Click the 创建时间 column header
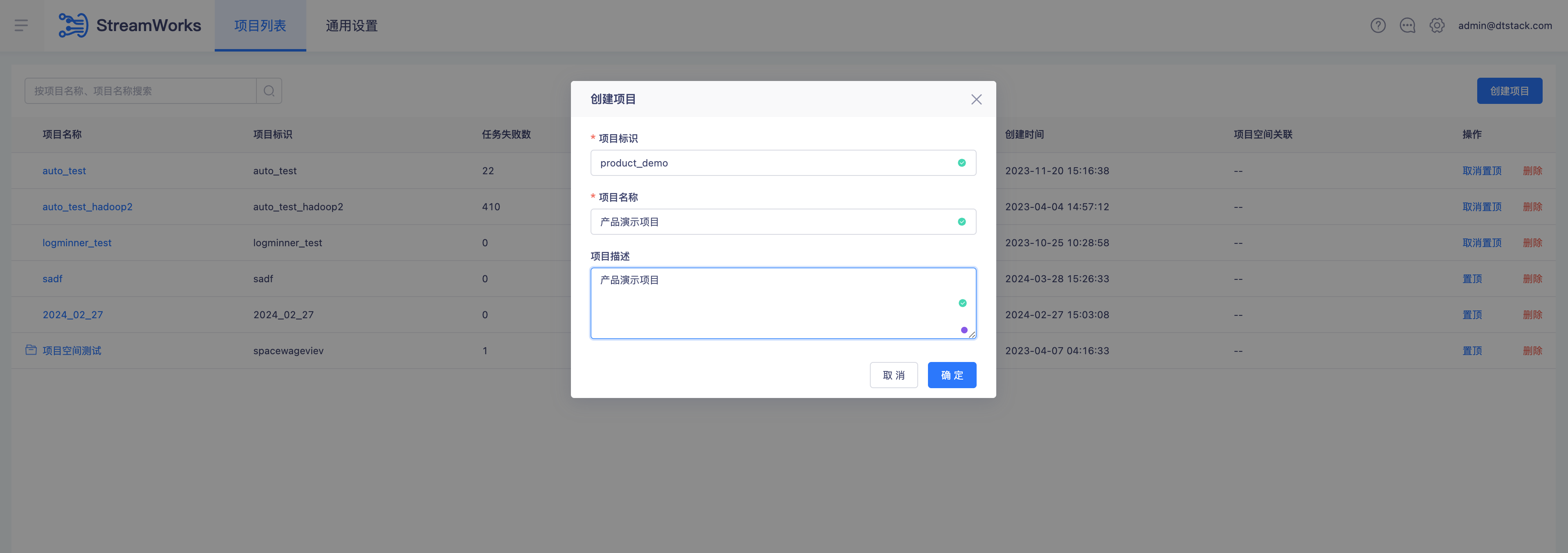Screen dimensions: 1568x553 point(1024,134)
